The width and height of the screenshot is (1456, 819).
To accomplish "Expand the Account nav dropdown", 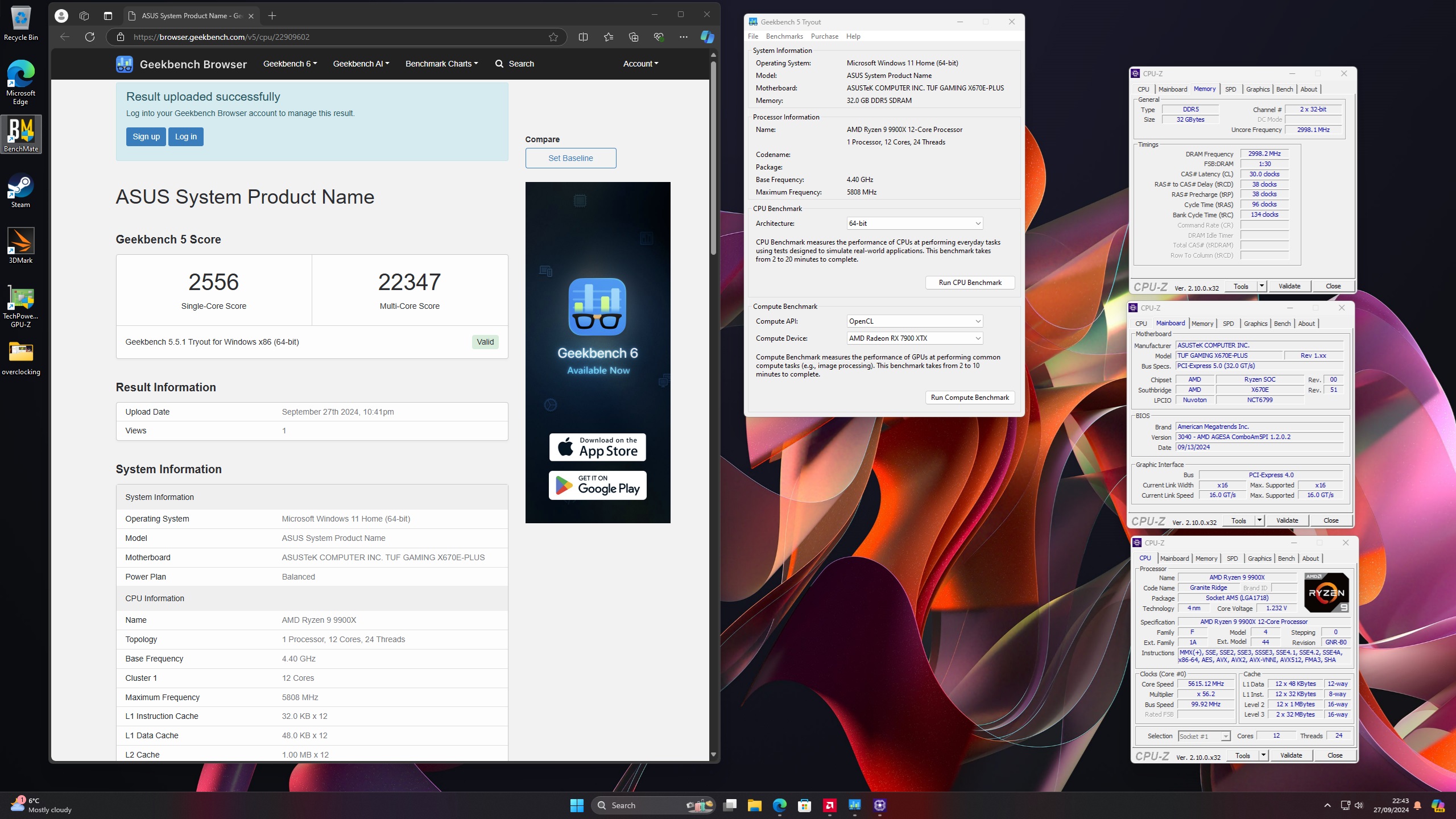I will point(640,64).
